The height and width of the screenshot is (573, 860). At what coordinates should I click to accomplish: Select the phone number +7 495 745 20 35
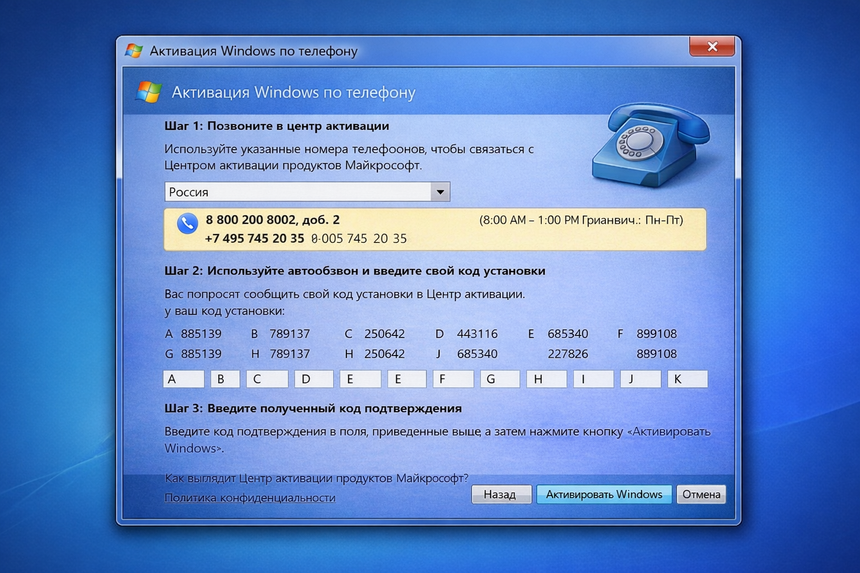pos(254,239)
